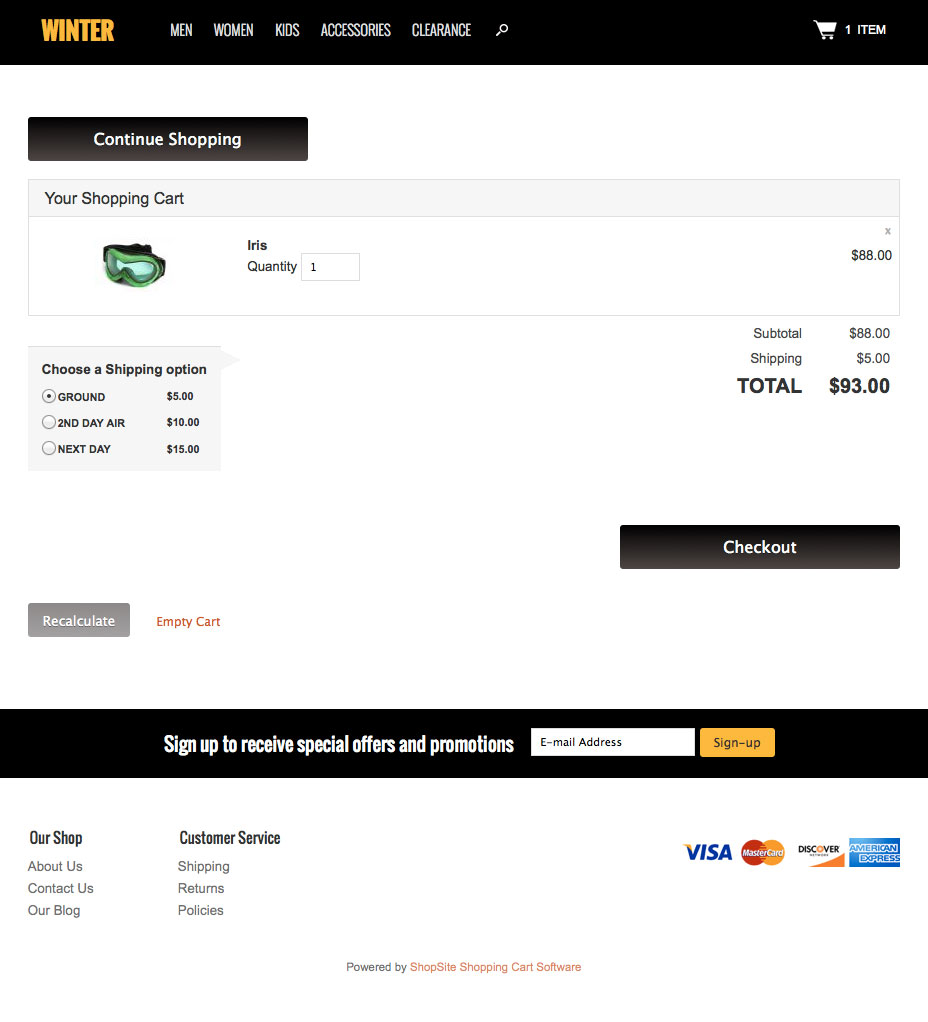The height and width of the screenshot is (1022, 928).
Task: Remove Iris item with the x icon
Action: click(887, 231)
